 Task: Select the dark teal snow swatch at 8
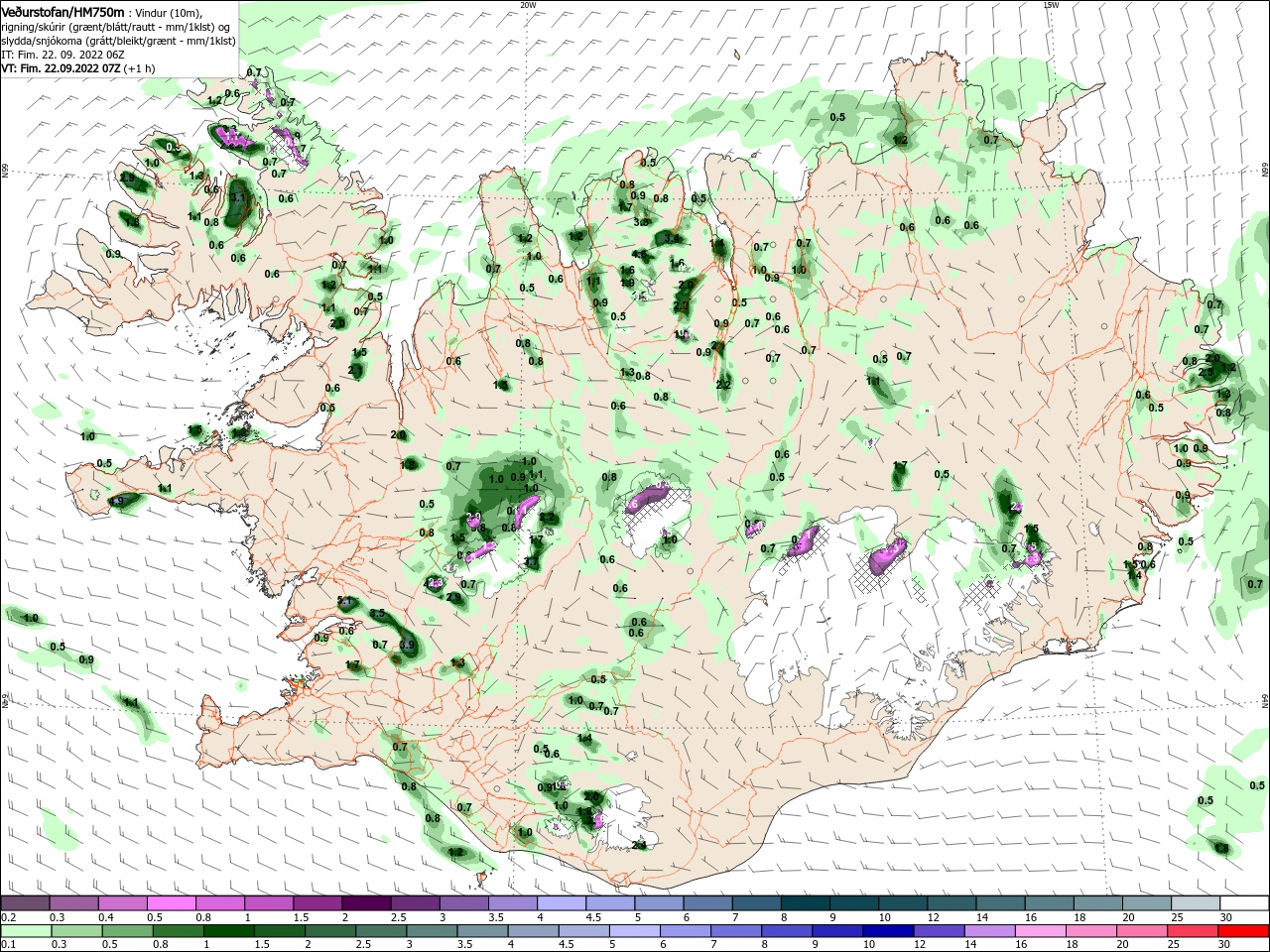(805, 903)
